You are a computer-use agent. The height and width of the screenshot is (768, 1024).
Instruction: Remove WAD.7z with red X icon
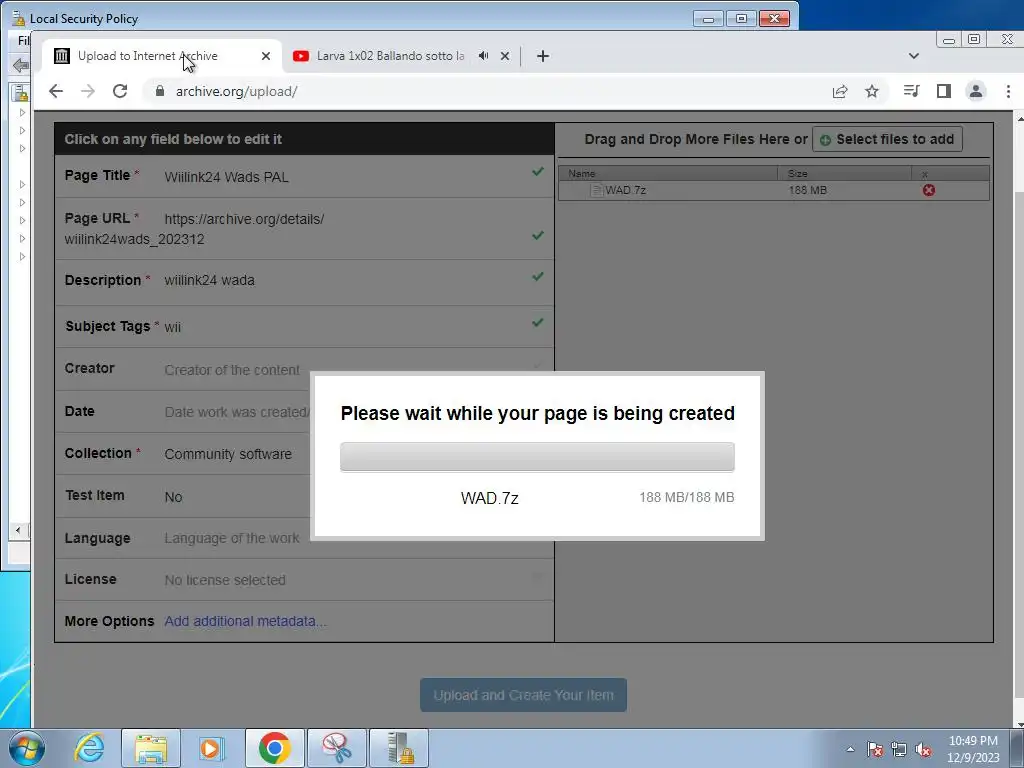(929, 190)
